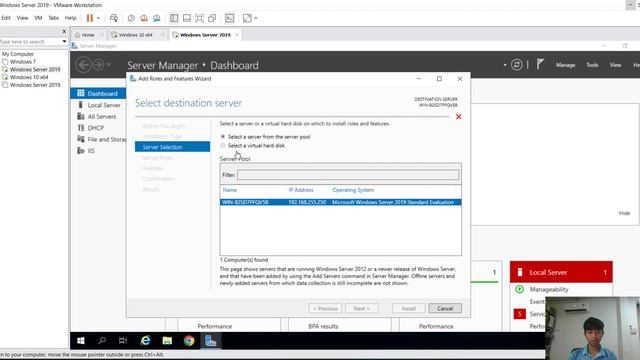Open the snapshot manager icon

pyautogui.click(x=157, y=18)
